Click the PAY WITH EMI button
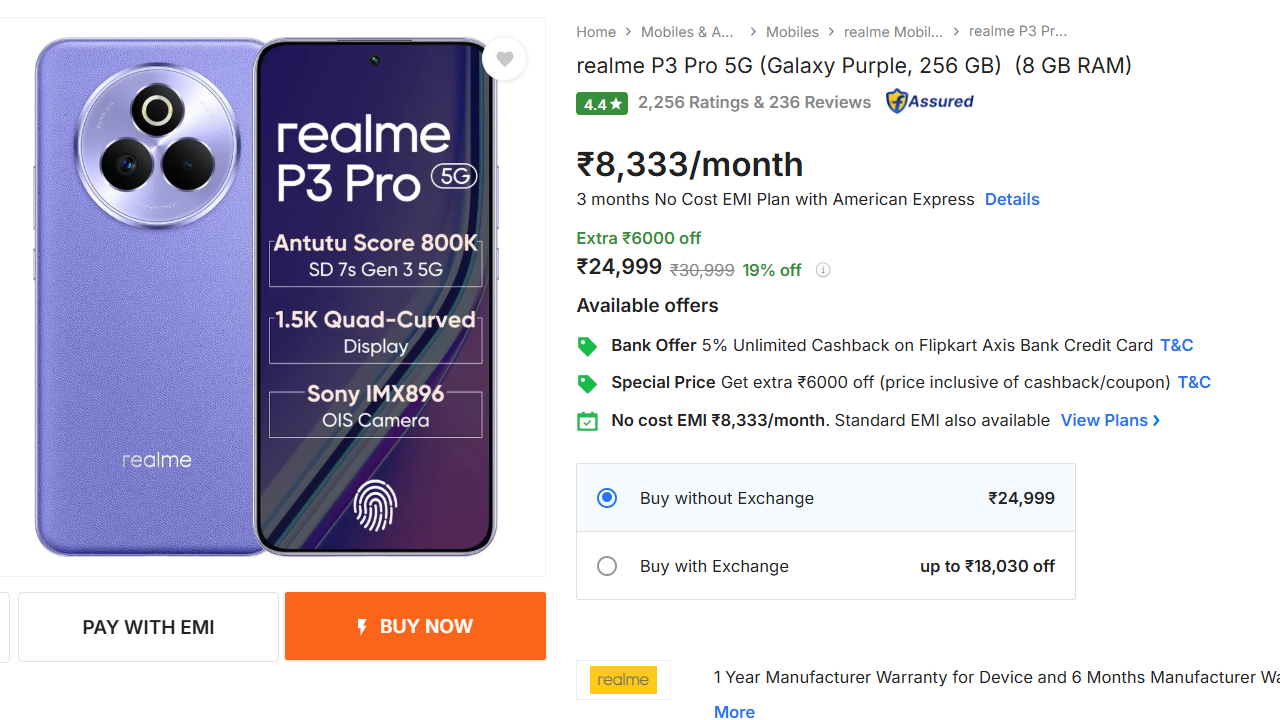The image size is (1280, 720). tap(148, 626)
